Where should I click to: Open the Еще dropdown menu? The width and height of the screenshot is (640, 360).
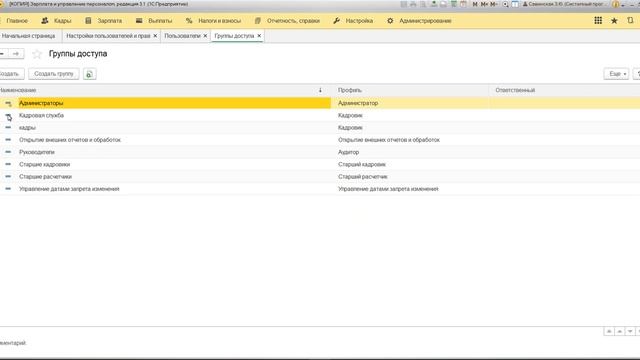point(616,74)
